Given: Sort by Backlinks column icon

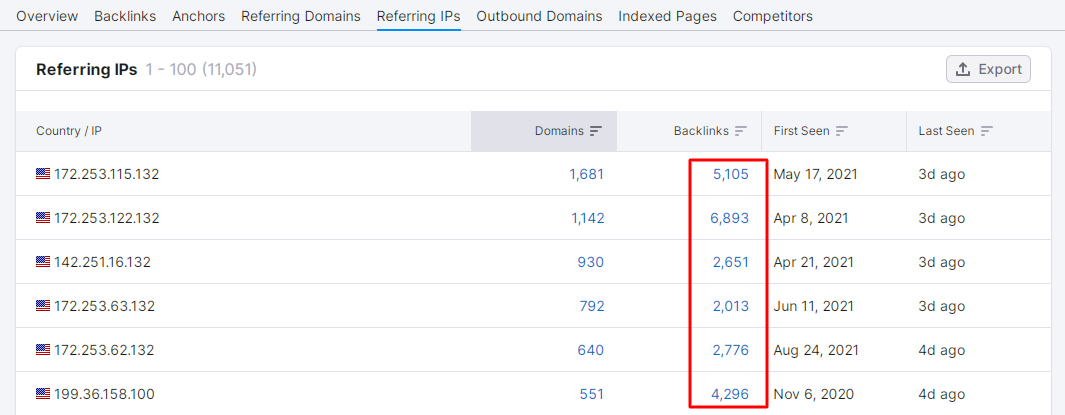Looking at the screenshot, I should point(740,131).
